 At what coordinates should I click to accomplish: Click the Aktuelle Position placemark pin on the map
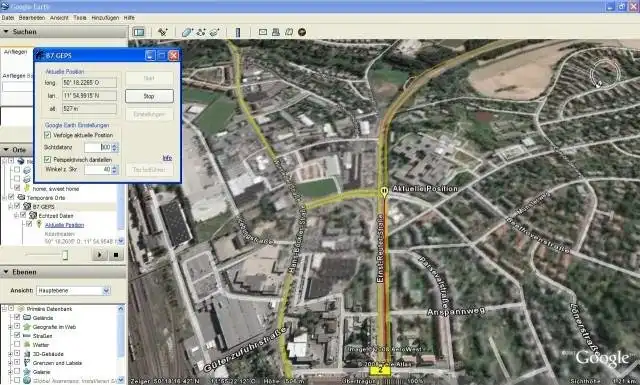[384, 192]
